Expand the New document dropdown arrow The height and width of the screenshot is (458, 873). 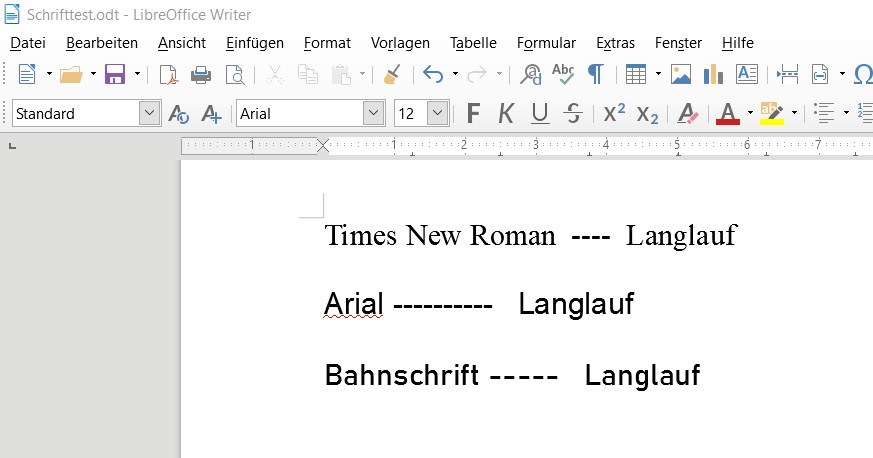click(49, 74)
